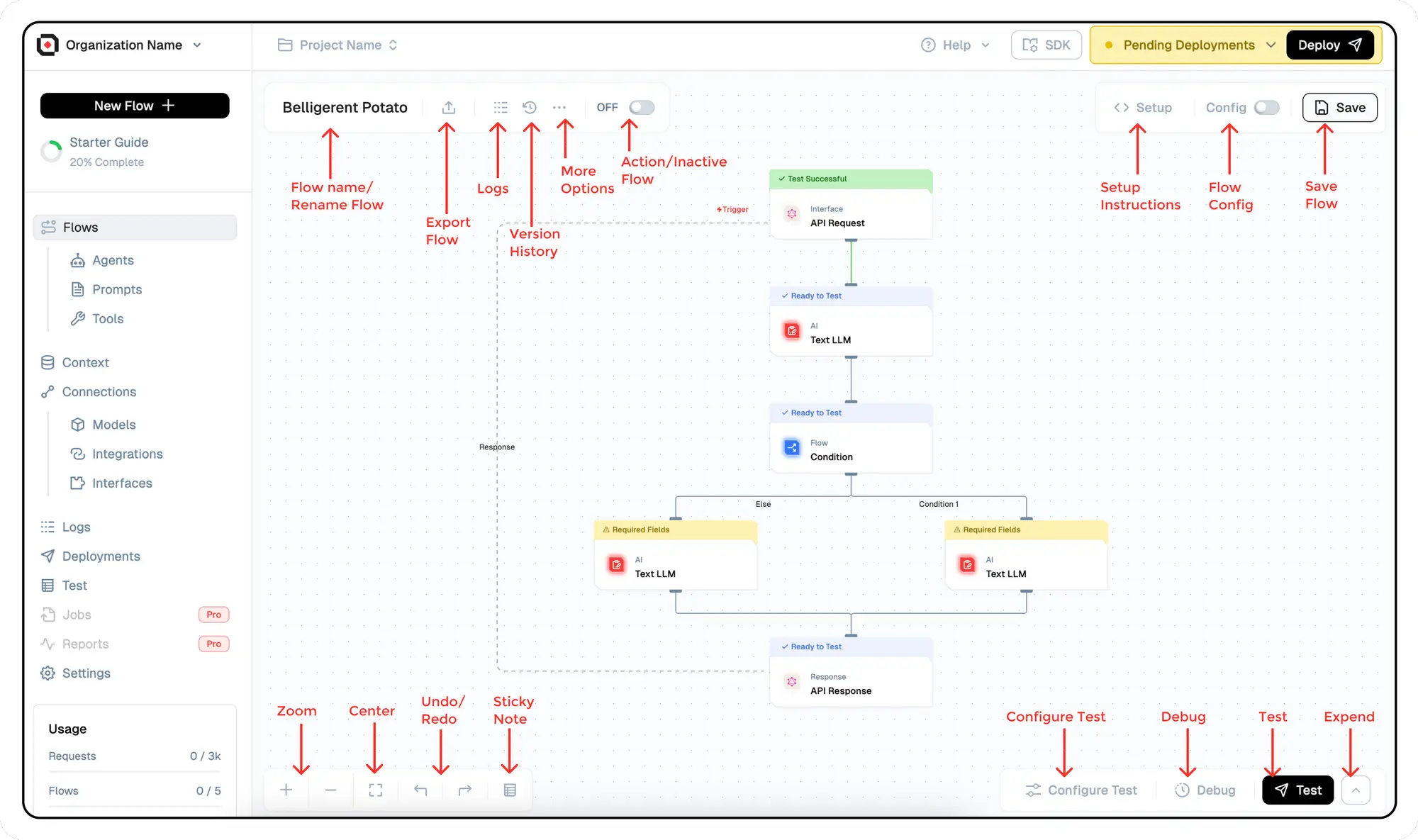The height and width of the screenshot is (840, 1418).
Task: Add a sticky note from toolbar
Action: tap(510, 790)
